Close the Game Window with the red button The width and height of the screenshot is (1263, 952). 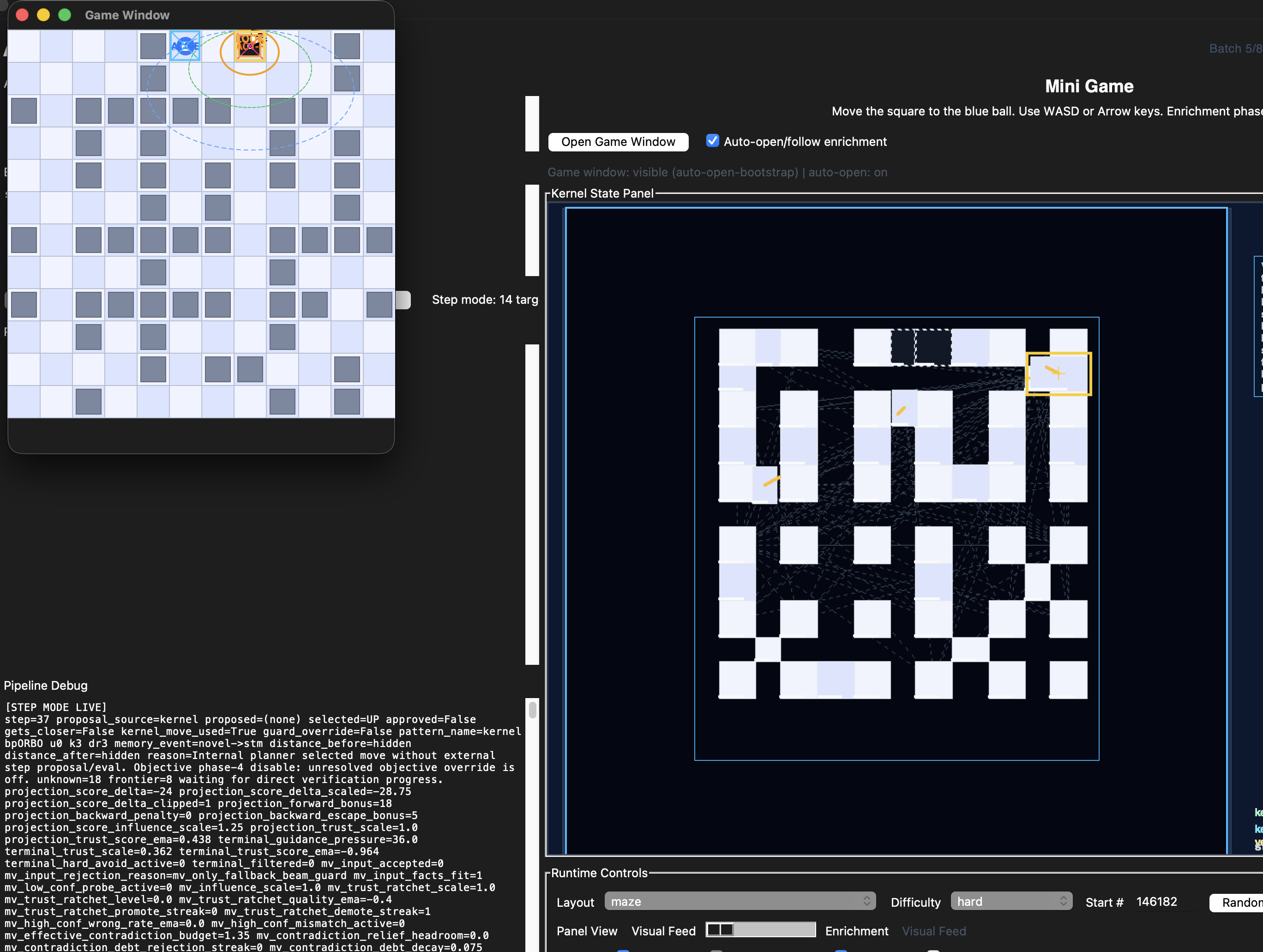tap(22, 15)
